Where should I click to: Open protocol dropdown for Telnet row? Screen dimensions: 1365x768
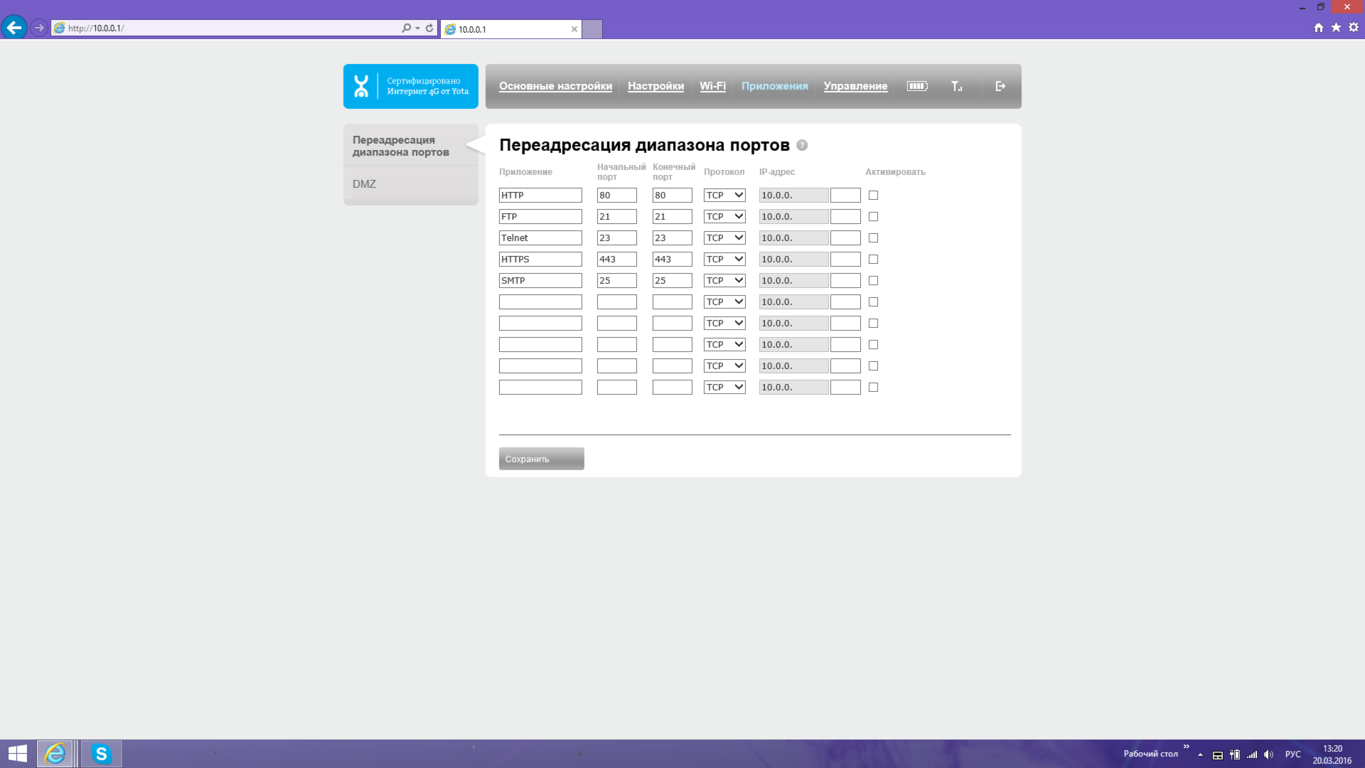click(724, 238)
